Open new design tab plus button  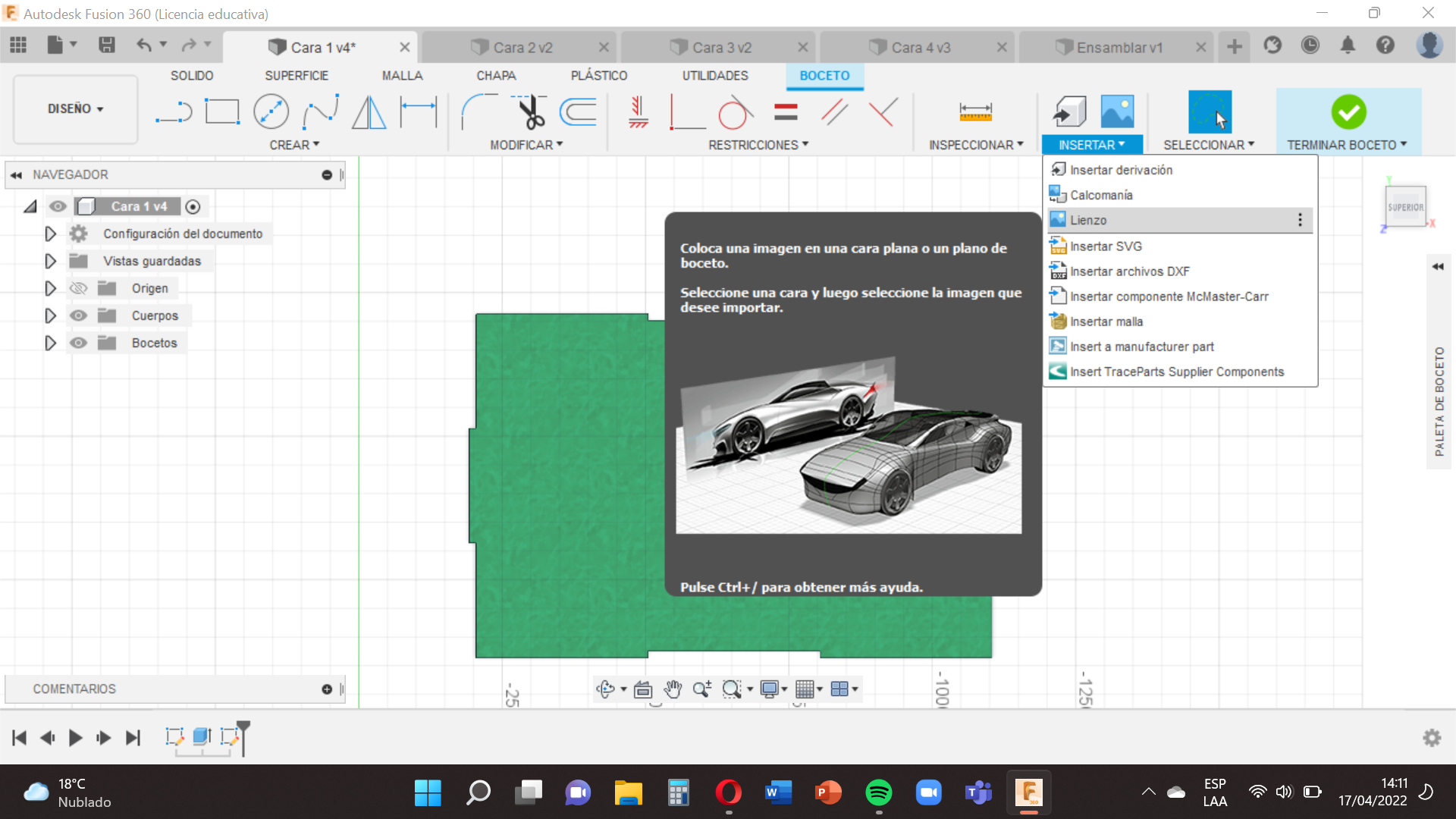pos(1235,47)
